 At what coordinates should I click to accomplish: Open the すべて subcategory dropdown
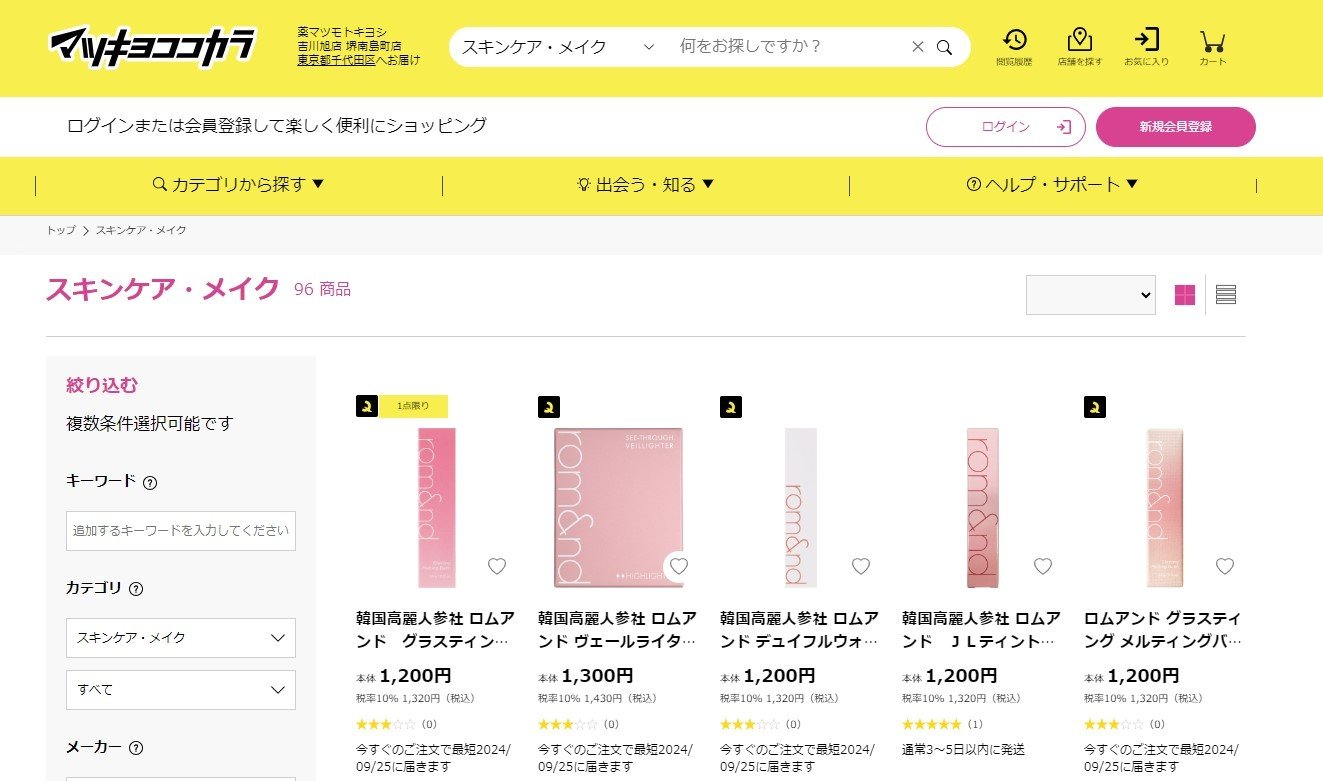click(181, 690)
